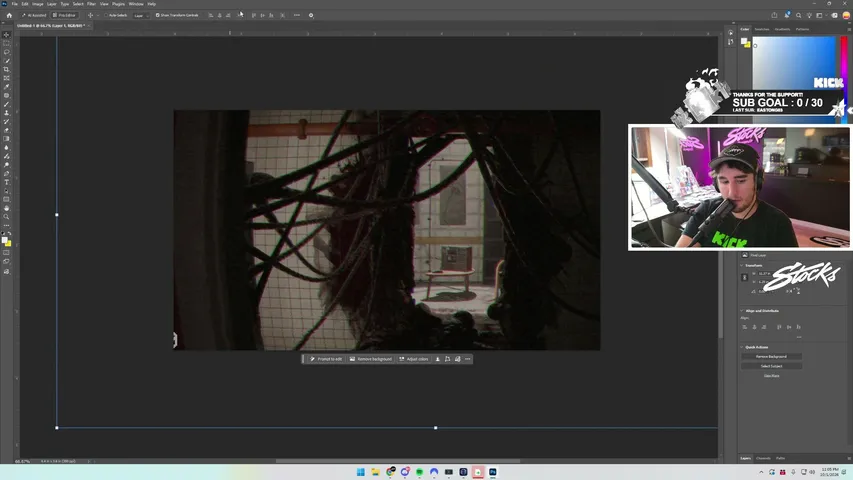Image resolution: width=853 pixels, height=480 pixels.
Task: Select the Blur tool
Action: 7,147
